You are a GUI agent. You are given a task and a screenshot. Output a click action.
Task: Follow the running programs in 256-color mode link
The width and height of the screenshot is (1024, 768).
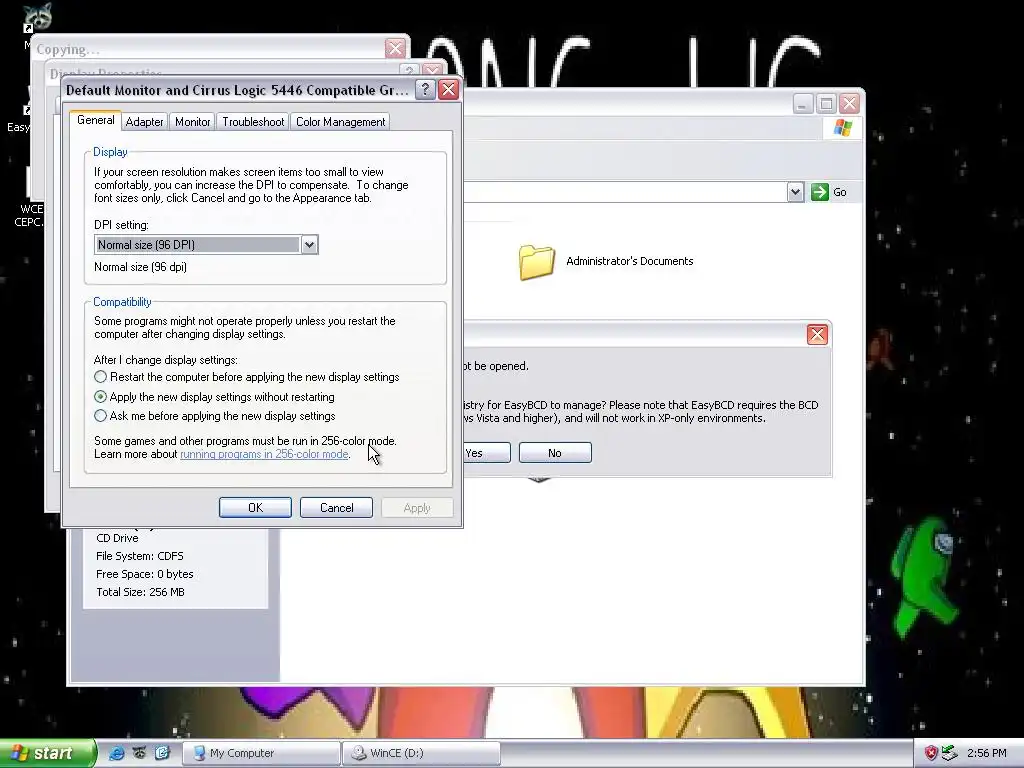pos(264,454)
